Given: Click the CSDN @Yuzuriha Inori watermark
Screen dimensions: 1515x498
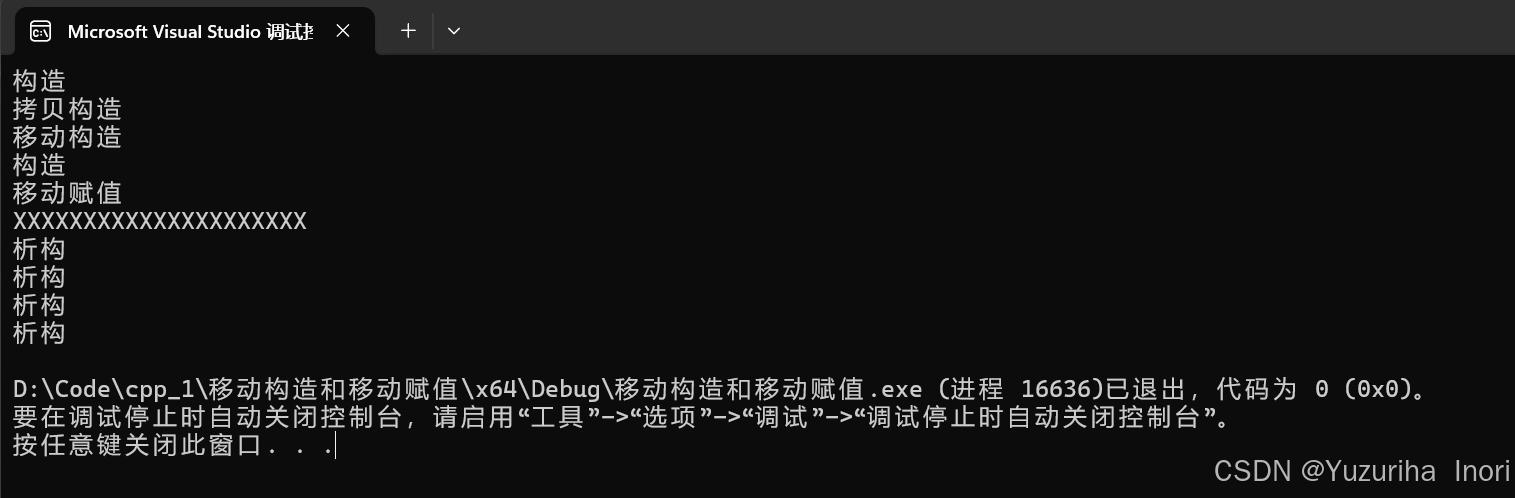Looking at the screenshot, I should click(x=1361, y=472).
